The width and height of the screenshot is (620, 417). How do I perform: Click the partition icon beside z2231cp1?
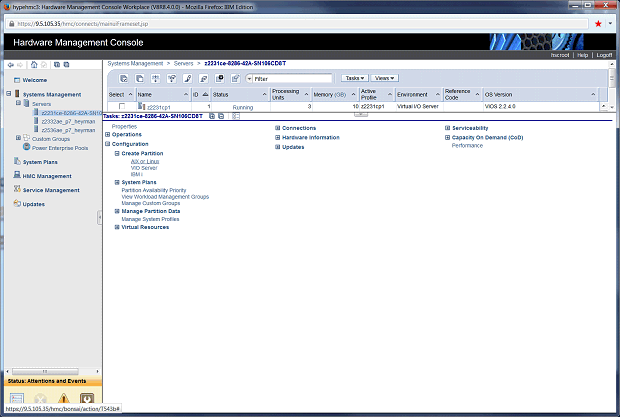142,106
